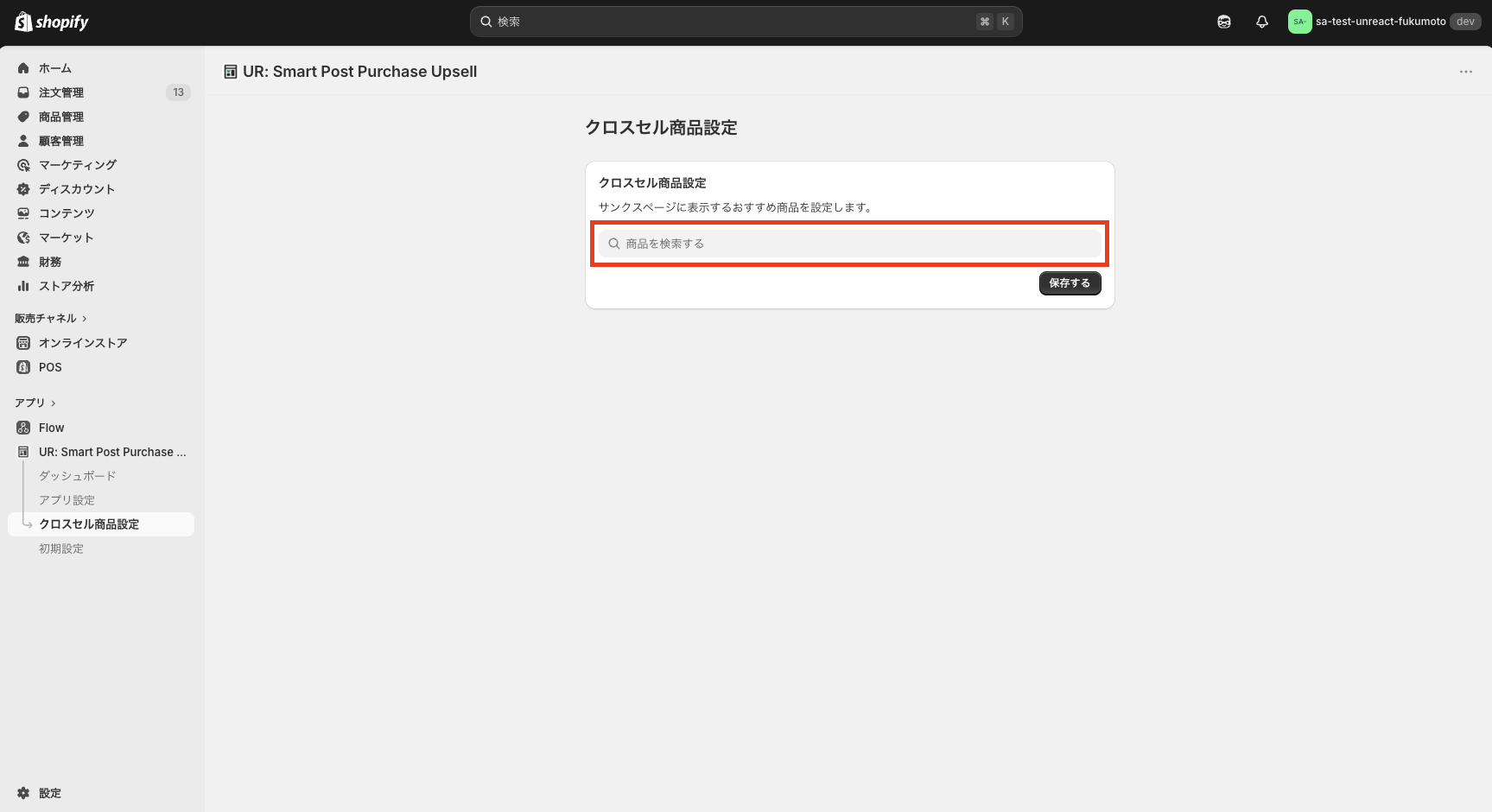Open 顧客管理 in the sidebar
Viewport: 1492px width, 812px height.
pyautogui.click(x=101, y=141)
